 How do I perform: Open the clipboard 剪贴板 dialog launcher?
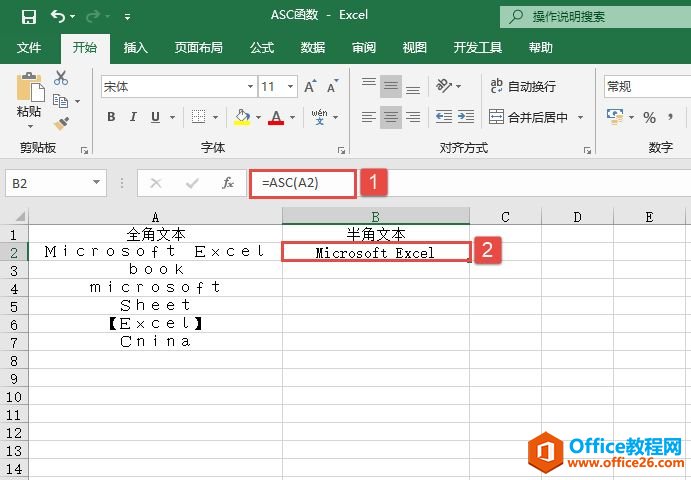point(85,151)
